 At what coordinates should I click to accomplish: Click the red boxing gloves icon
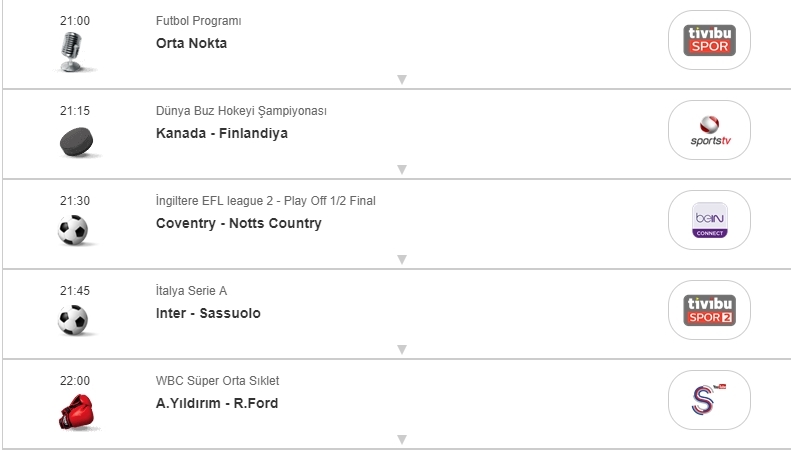74,411
